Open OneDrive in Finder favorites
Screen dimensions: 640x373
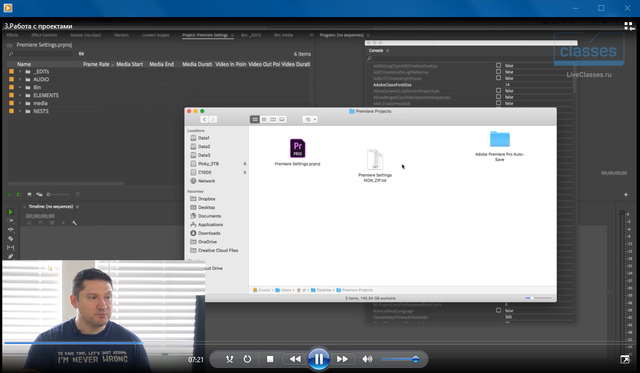pos(203,242)
